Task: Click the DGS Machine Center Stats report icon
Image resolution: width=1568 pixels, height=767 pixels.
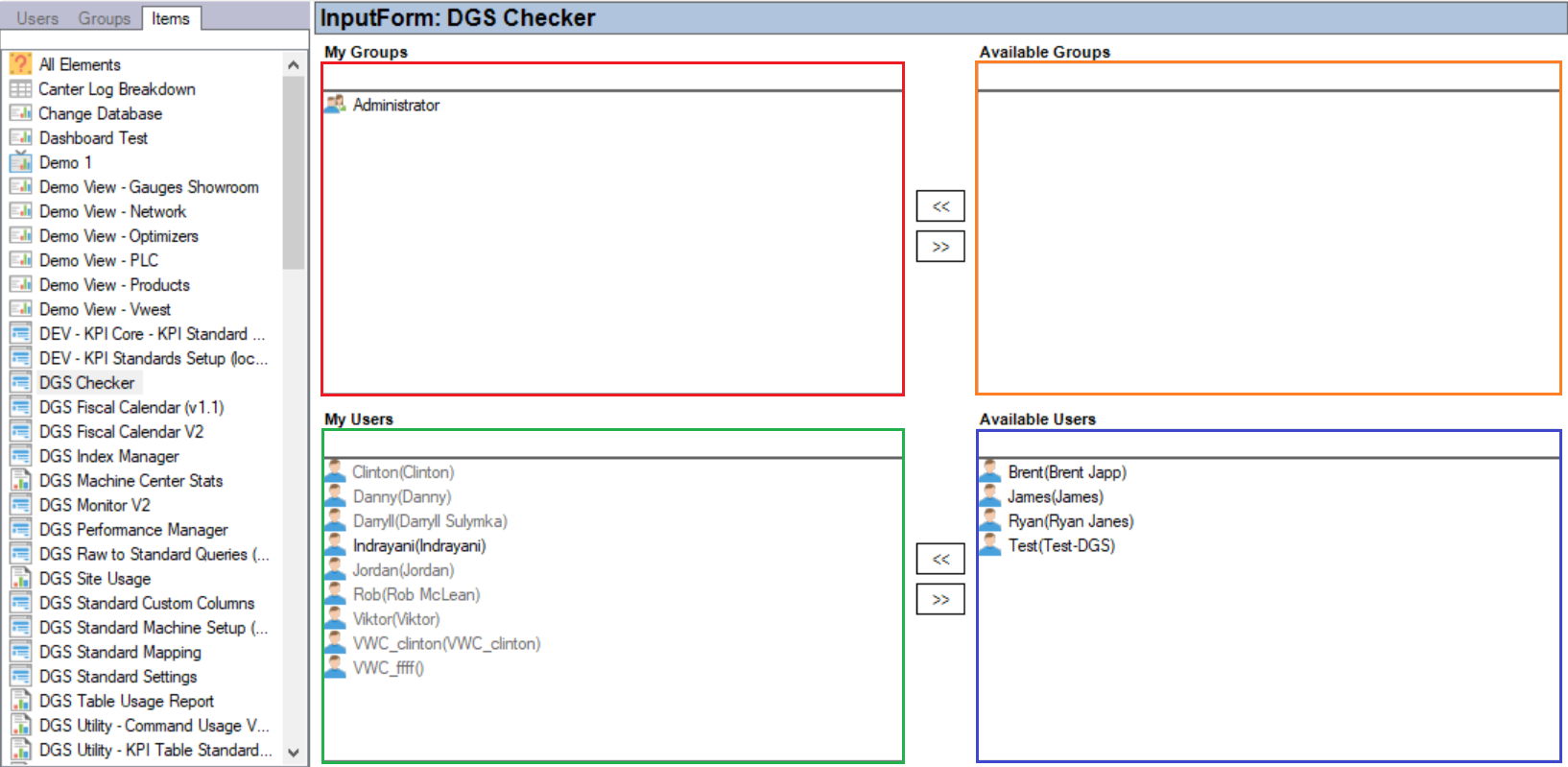Action: [20, 481]
